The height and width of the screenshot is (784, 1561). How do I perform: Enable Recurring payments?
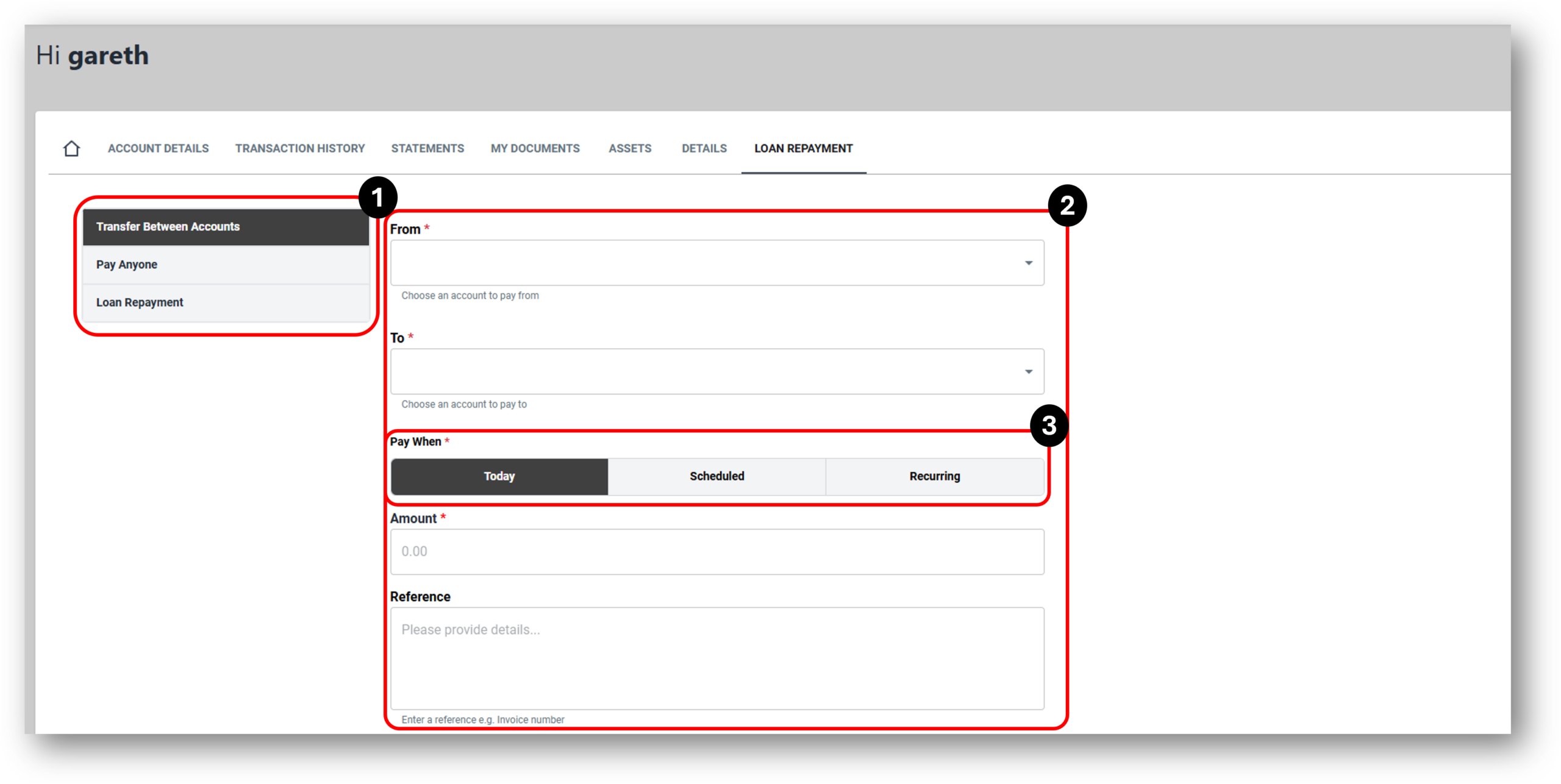[934, 476]
